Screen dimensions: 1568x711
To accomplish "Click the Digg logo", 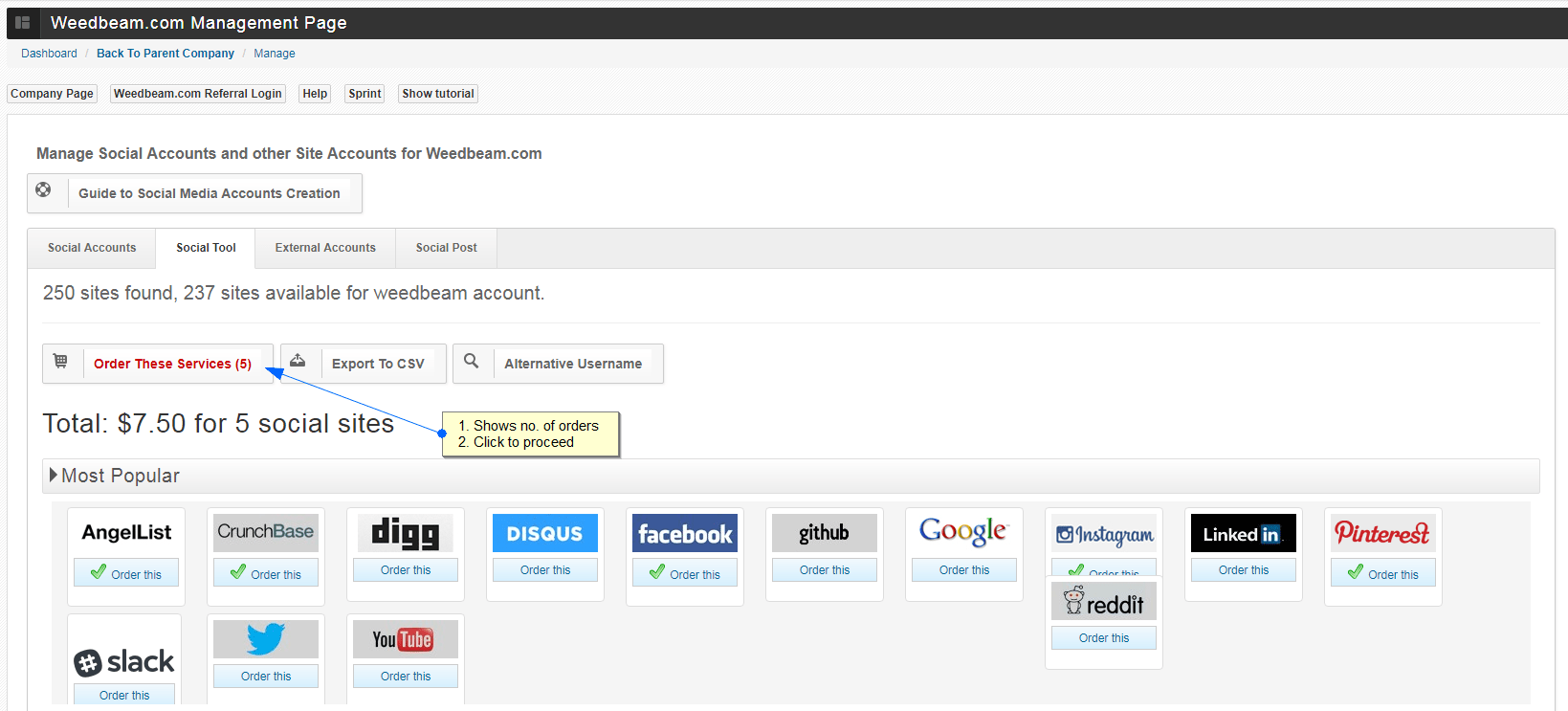I will pyautogui.click(x=406, y=533).
